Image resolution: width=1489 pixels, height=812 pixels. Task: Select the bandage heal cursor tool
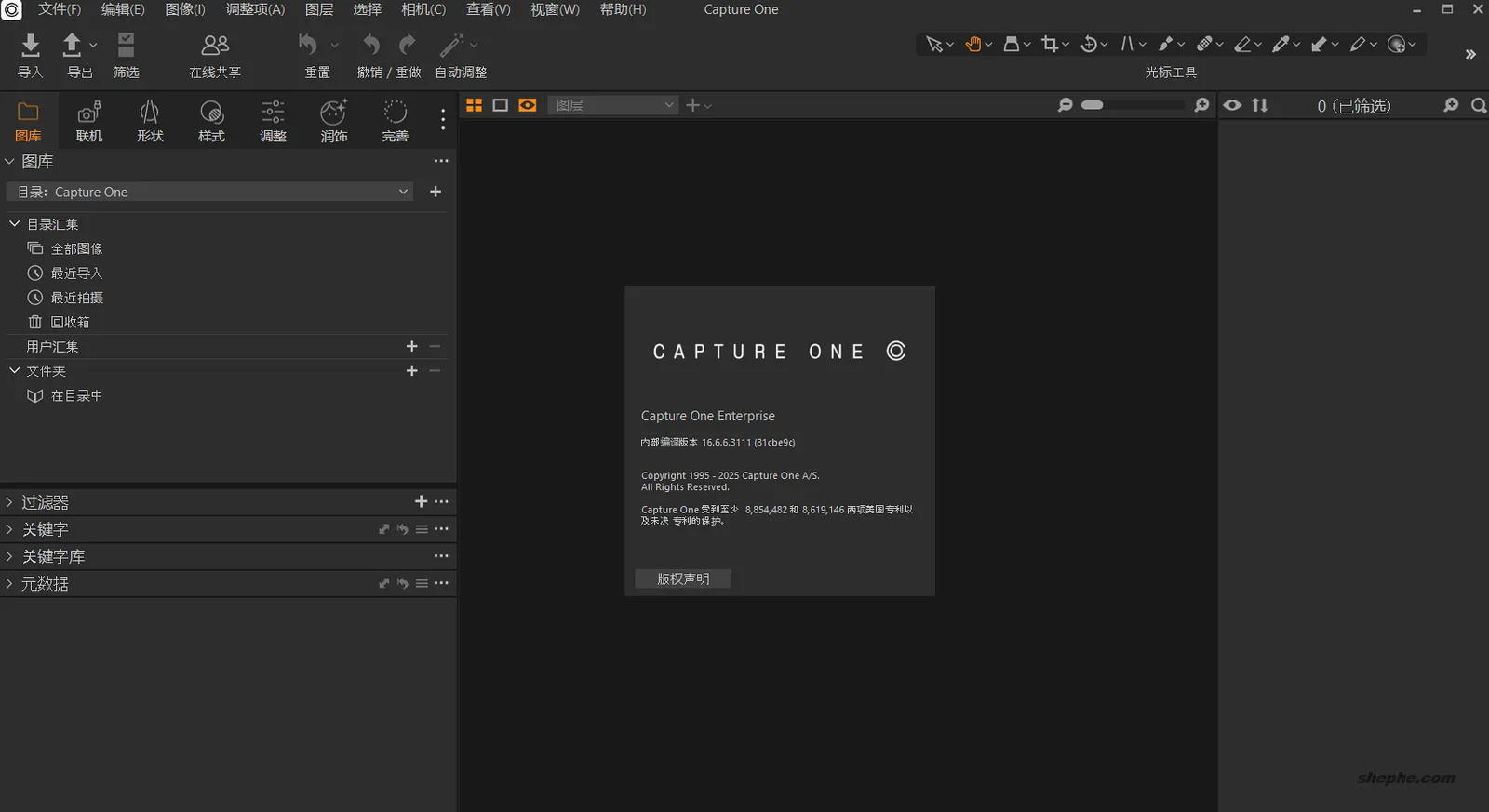(x=1203, y=44)
